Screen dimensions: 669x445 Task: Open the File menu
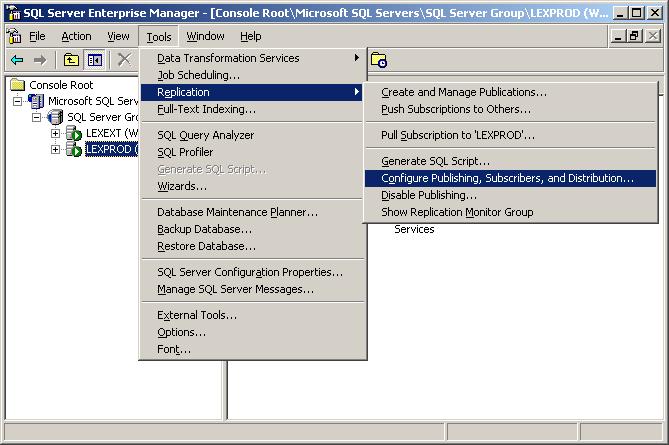pyautogui.click(x=37, y=37)
